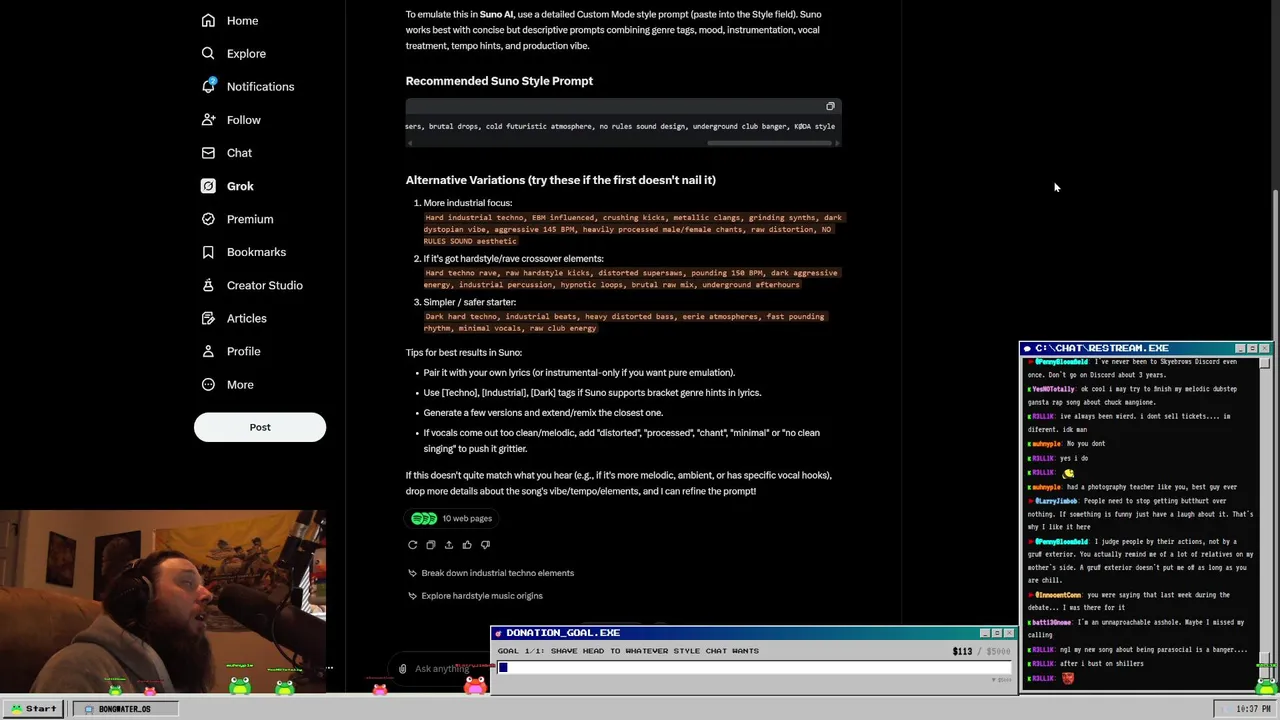Click the donation goal progress bar
Image resolution: width=1280 pixels, height=720 pixels.
[755, 668]
